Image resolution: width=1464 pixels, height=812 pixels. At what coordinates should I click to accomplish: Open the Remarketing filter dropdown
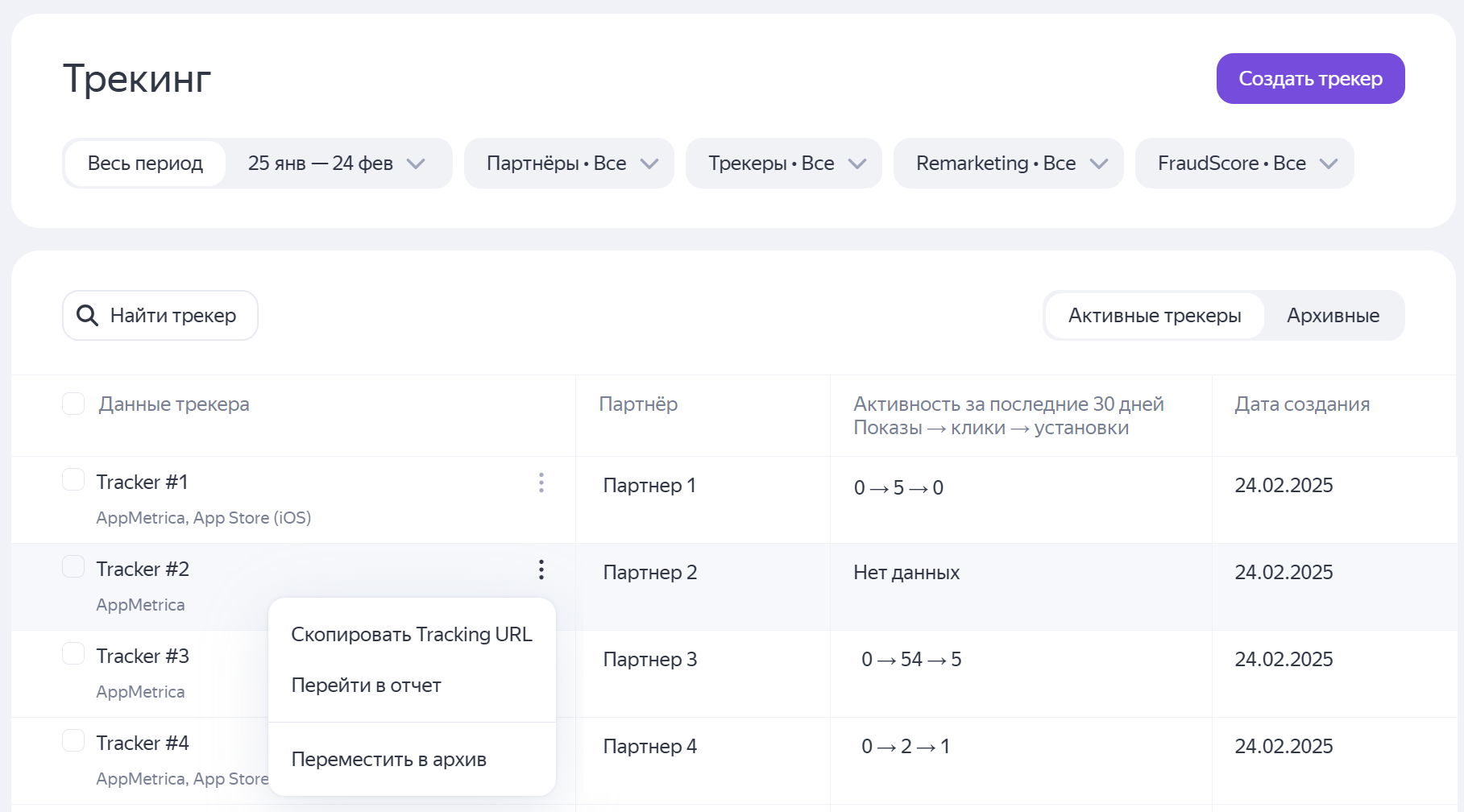pos(1008,164)
